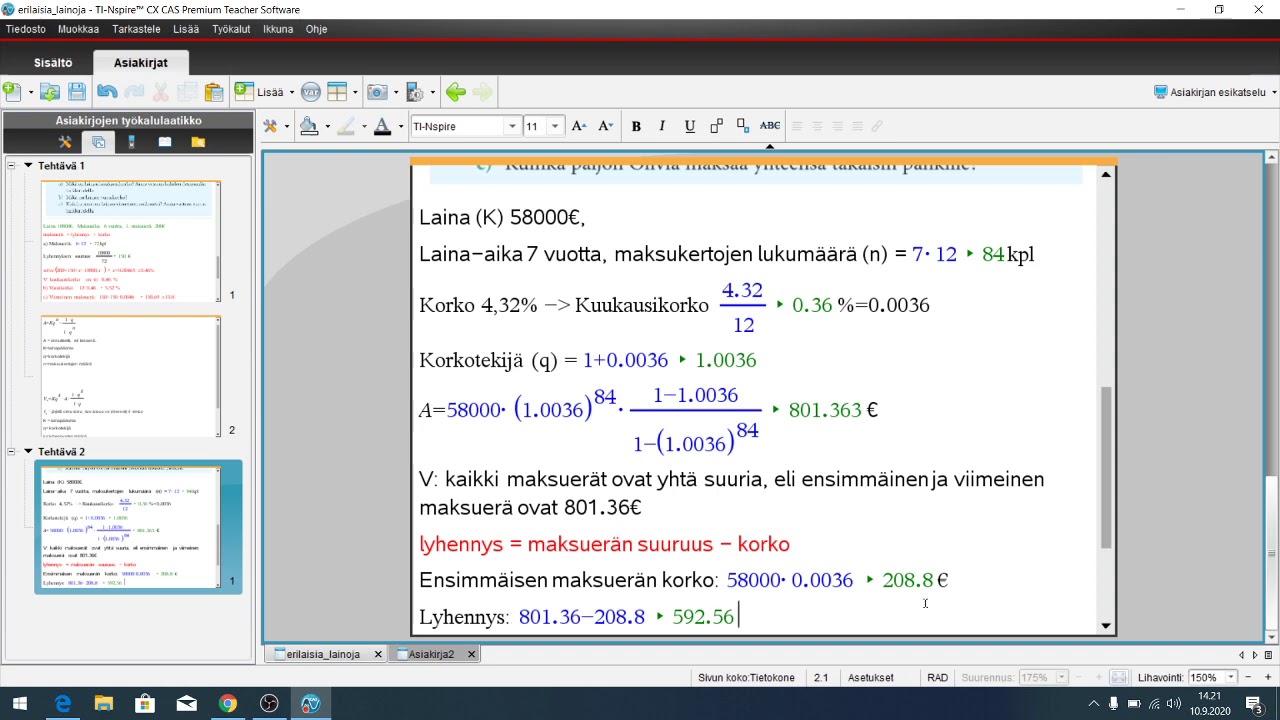Collapse Tehtävä 1 in page sorter
Screen dimensions: 1280x720
pyautogui.click(x=28, y=165)
